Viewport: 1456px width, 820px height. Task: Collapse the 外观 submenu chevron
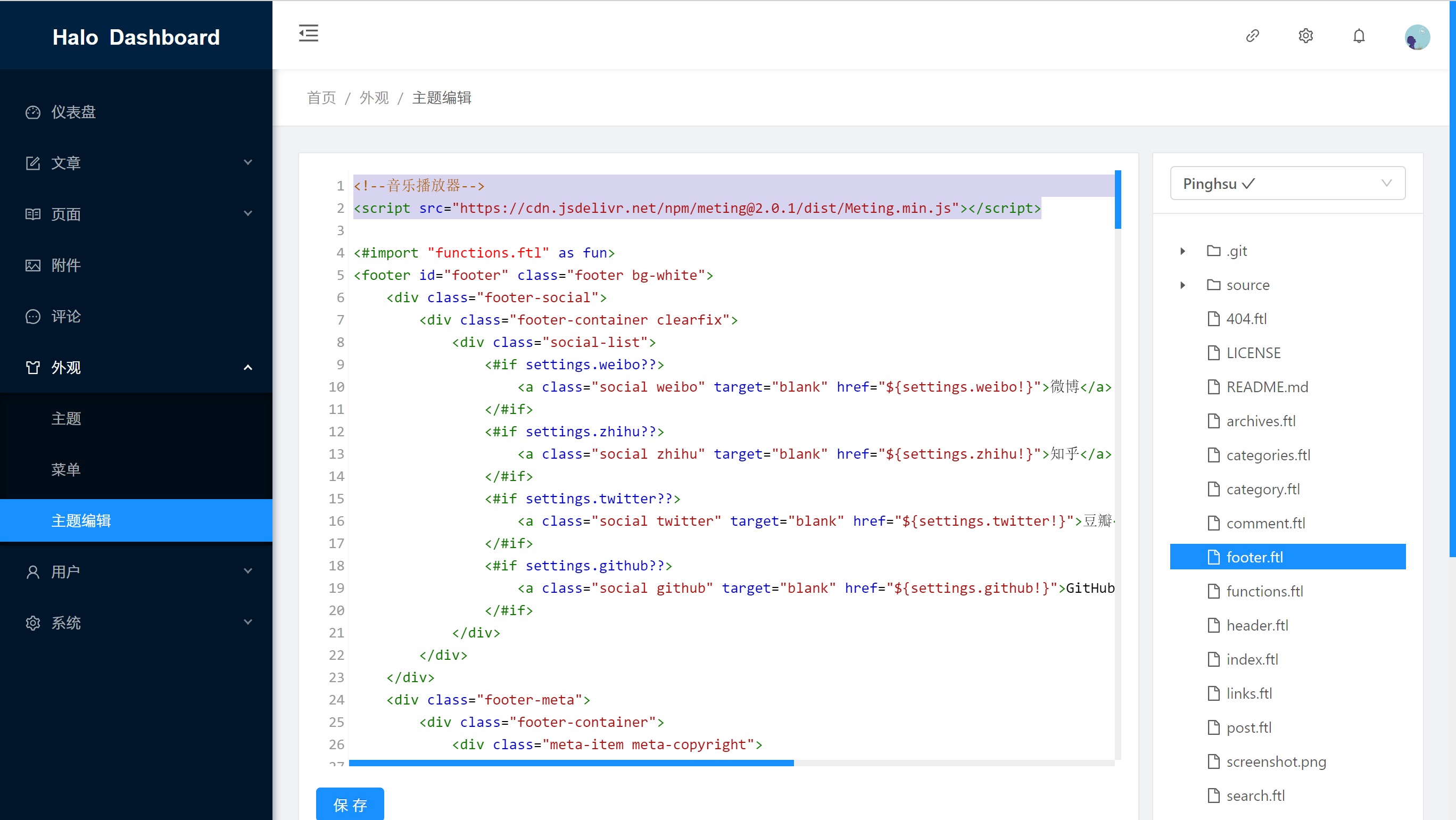(247, 367)
